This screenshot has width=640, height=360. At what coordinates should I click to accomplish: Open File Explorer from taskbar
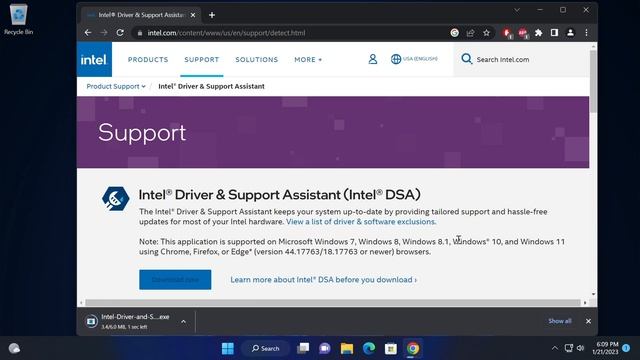click(347, 348)
